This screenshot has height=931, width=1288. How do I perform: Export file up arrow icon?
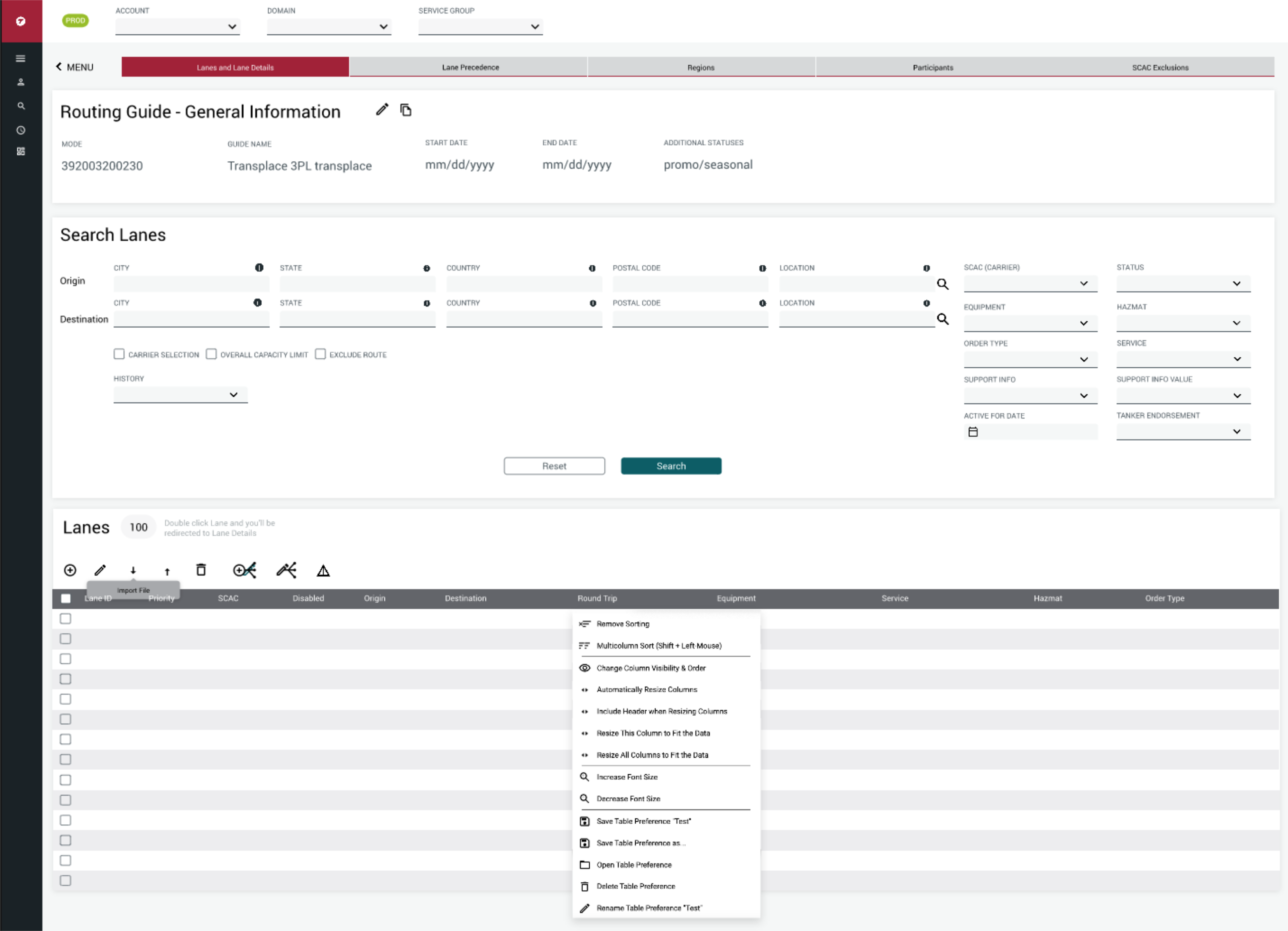click(167, 571)
